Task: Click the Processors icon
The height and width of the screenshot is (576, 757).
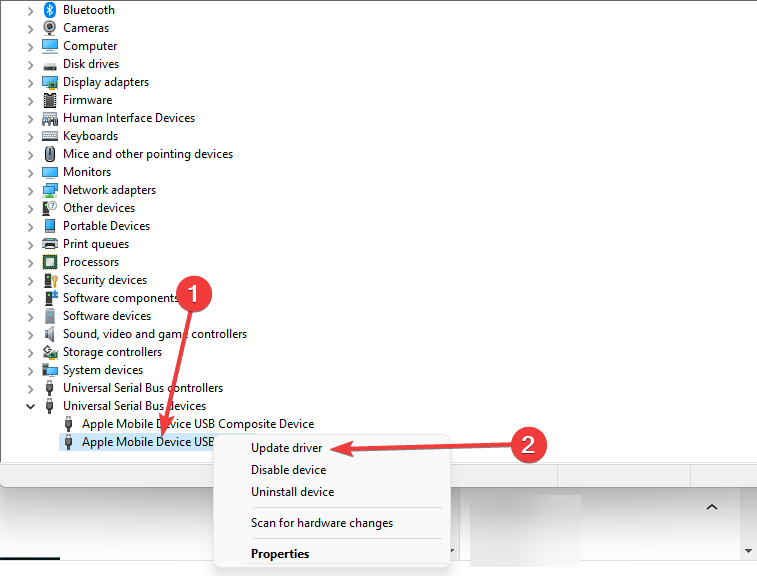Action: pyautogui.click(x=50, y=262)
